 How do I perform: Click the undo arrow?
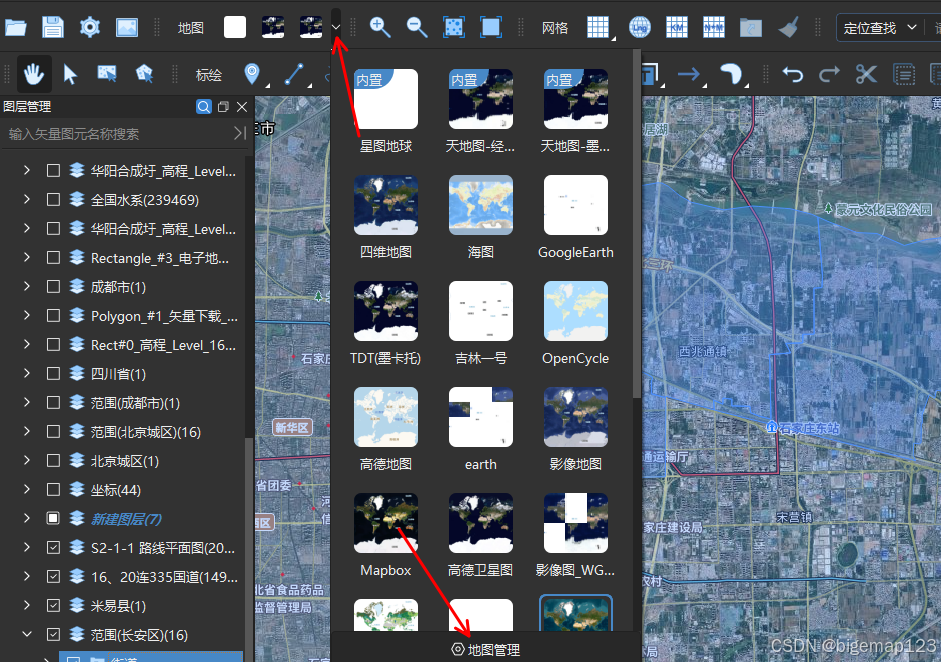coord(792,74)
